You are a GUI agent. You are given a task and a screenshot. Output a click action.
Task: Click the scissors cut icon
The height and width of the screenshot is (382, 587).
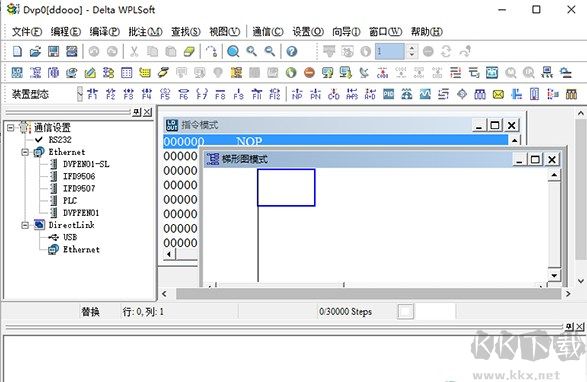point(134,51)
